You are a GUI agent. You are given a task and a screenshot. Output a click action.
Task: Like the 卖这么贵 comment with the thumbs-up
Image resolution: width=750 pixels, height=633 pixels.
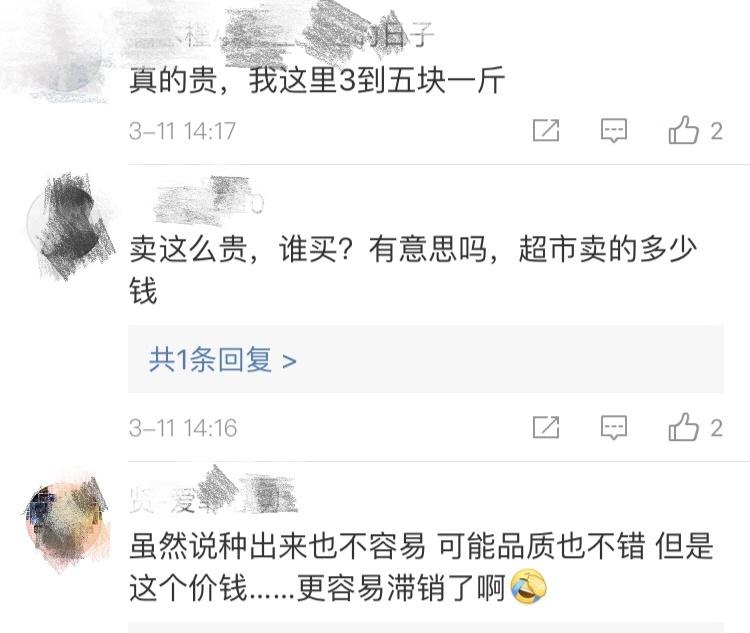[684, 427]
